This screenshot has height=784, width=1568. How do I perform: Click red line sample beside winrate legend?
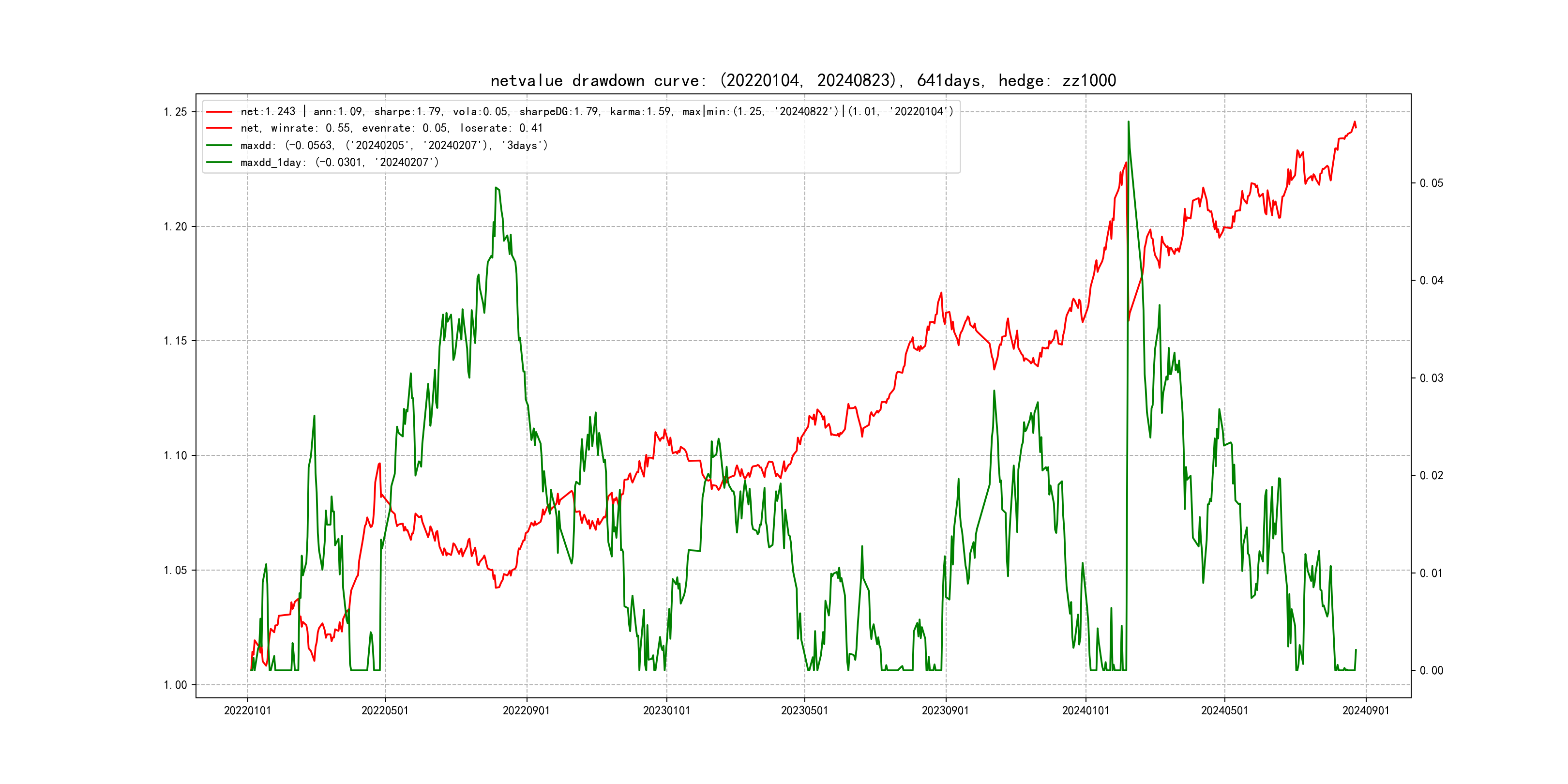[x=219, y=128]
